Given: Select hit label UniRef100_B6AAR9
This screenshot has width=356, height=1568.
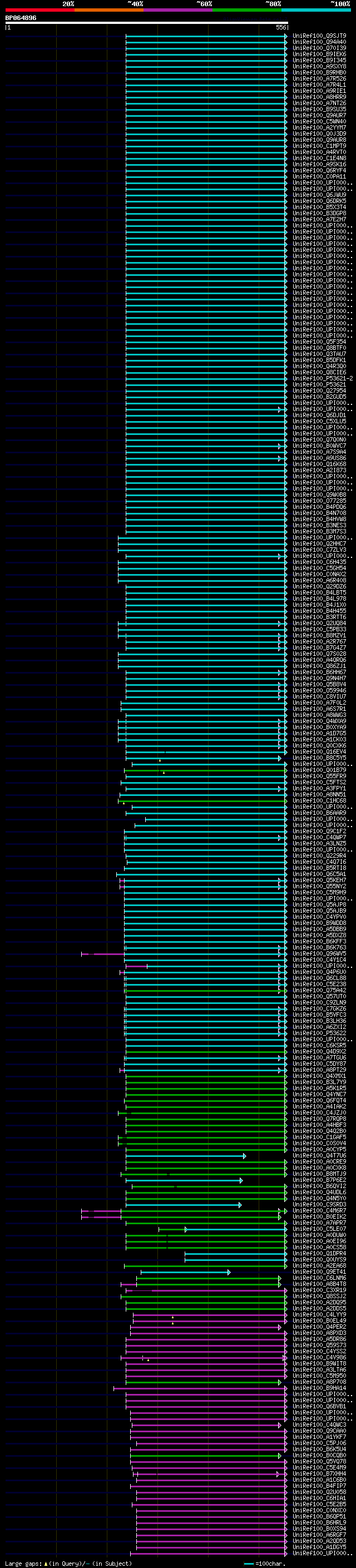Looking at the screenshot, I should pyautogui.click(x=319, y=813).
